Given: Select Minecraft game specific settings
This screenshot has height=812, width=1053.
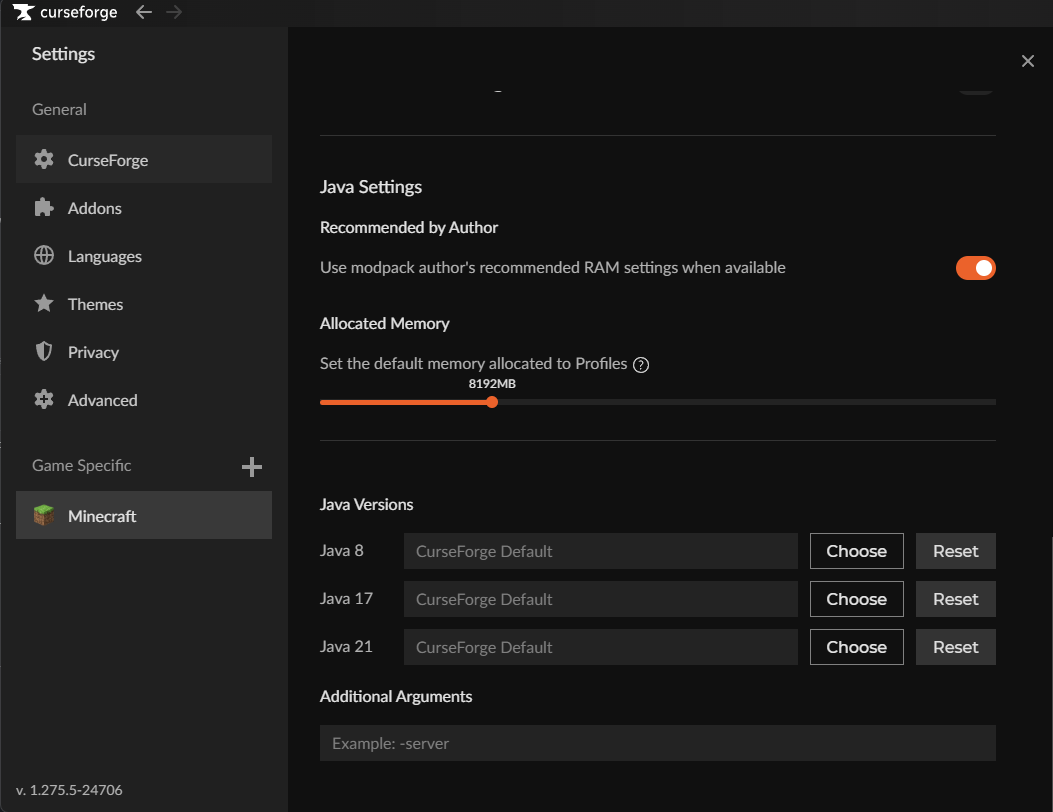Looking at the screenshot, I should point(144,515).
